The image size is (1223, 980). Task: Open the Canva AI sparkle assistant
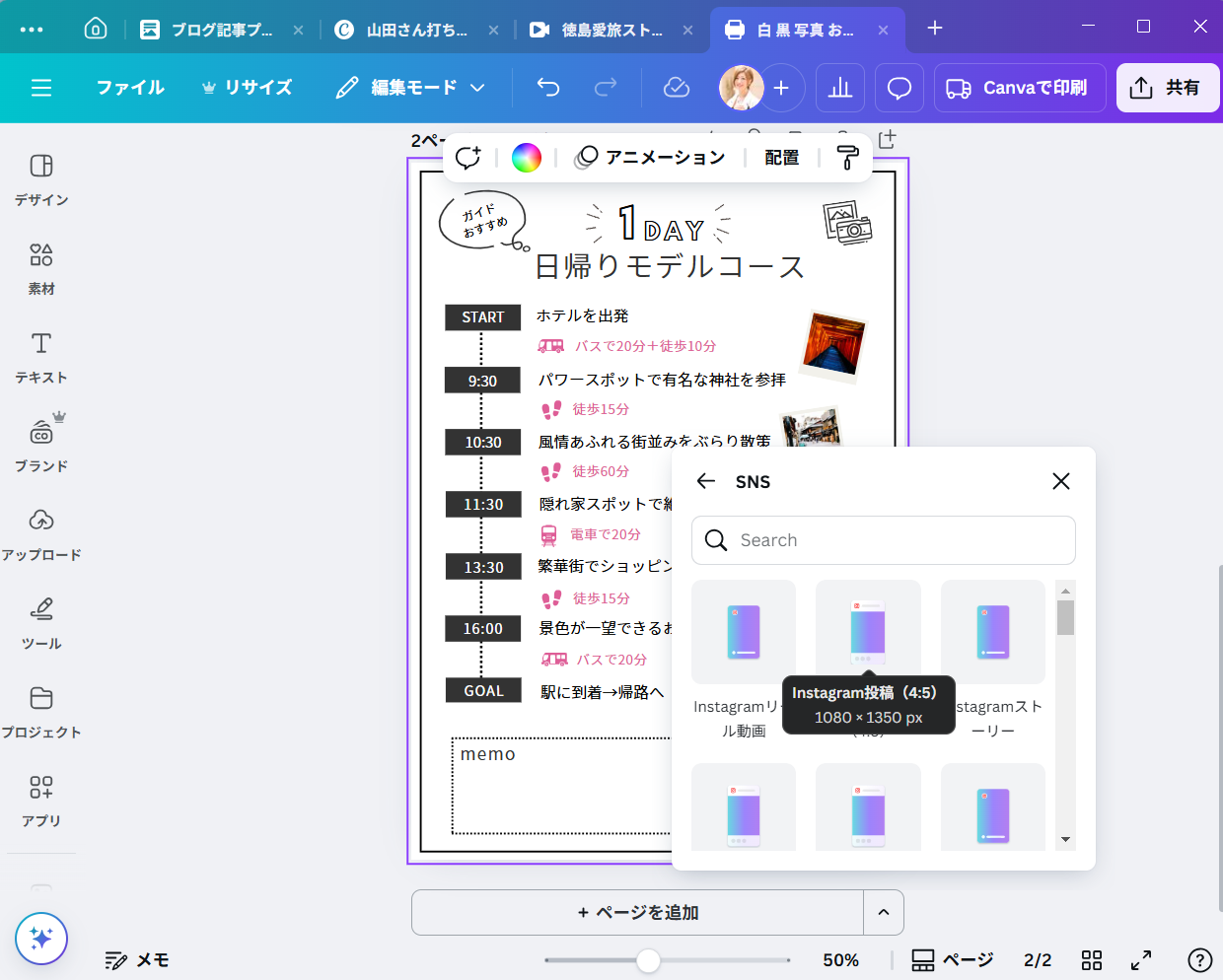click(41, 939)
